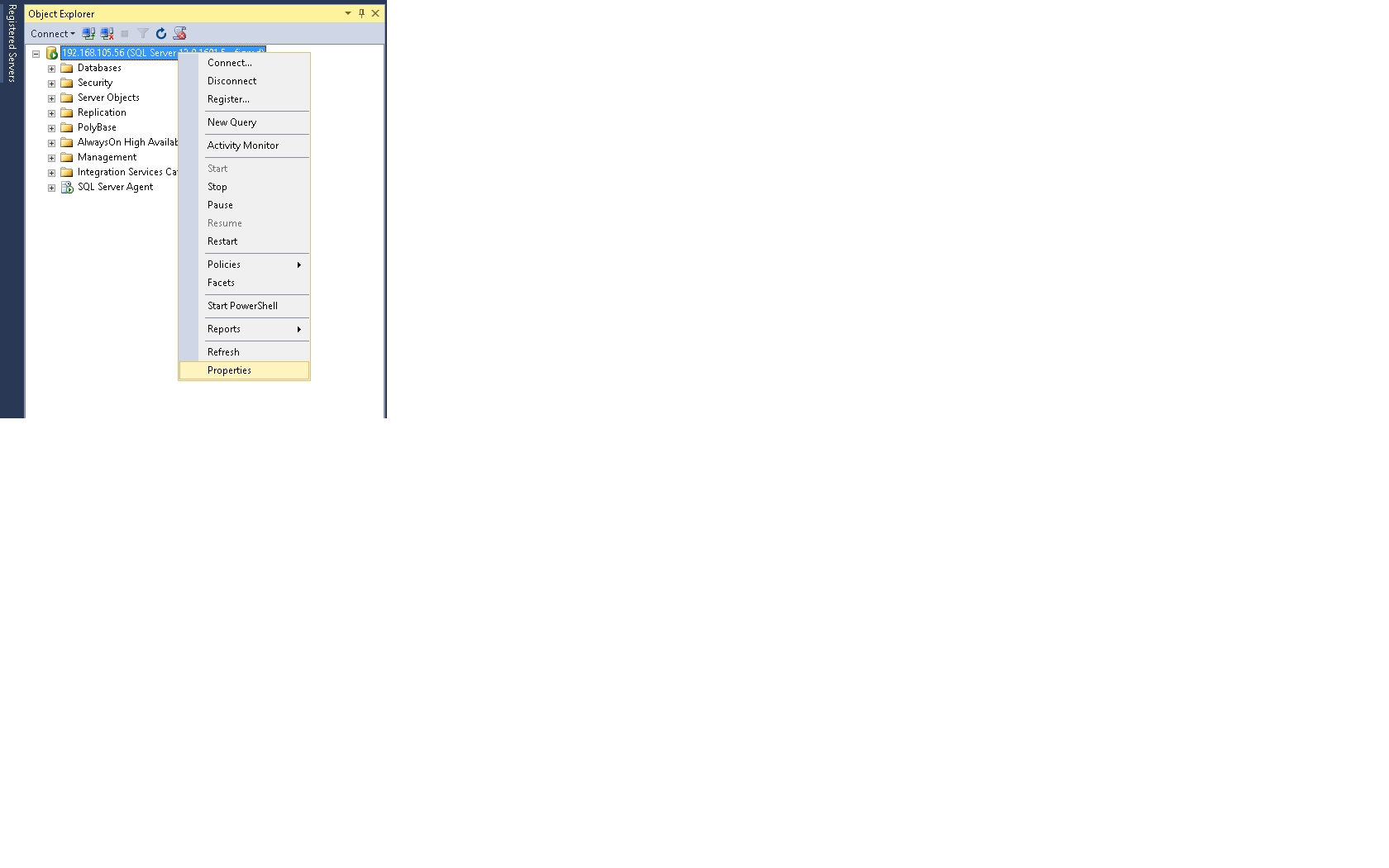
Task: Select Restart in the context menu
Action: coord(222,241)
